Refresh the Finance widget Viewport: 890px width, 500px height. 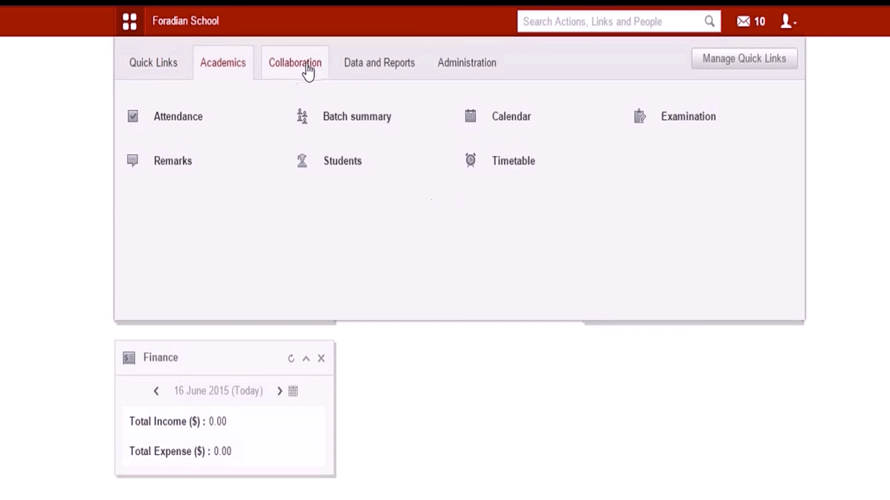[x=291, y=358]
